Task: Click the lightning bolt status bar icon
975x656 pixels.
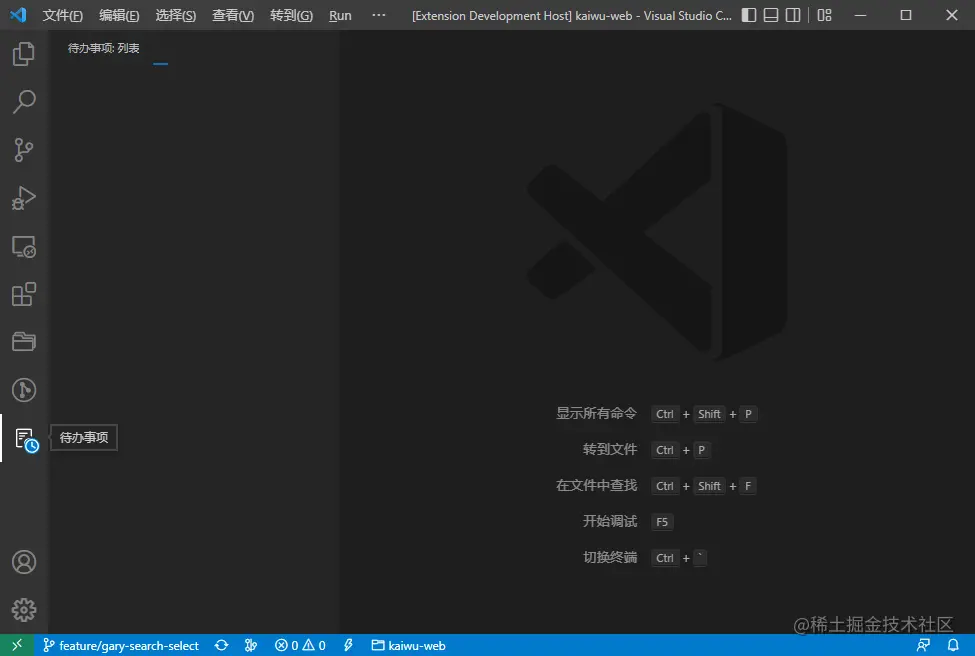Action: (x=348, y=645)
